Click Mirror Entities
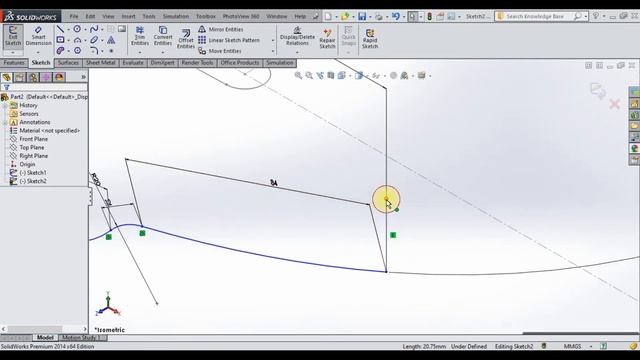640x360 pixels. [221, 29]
